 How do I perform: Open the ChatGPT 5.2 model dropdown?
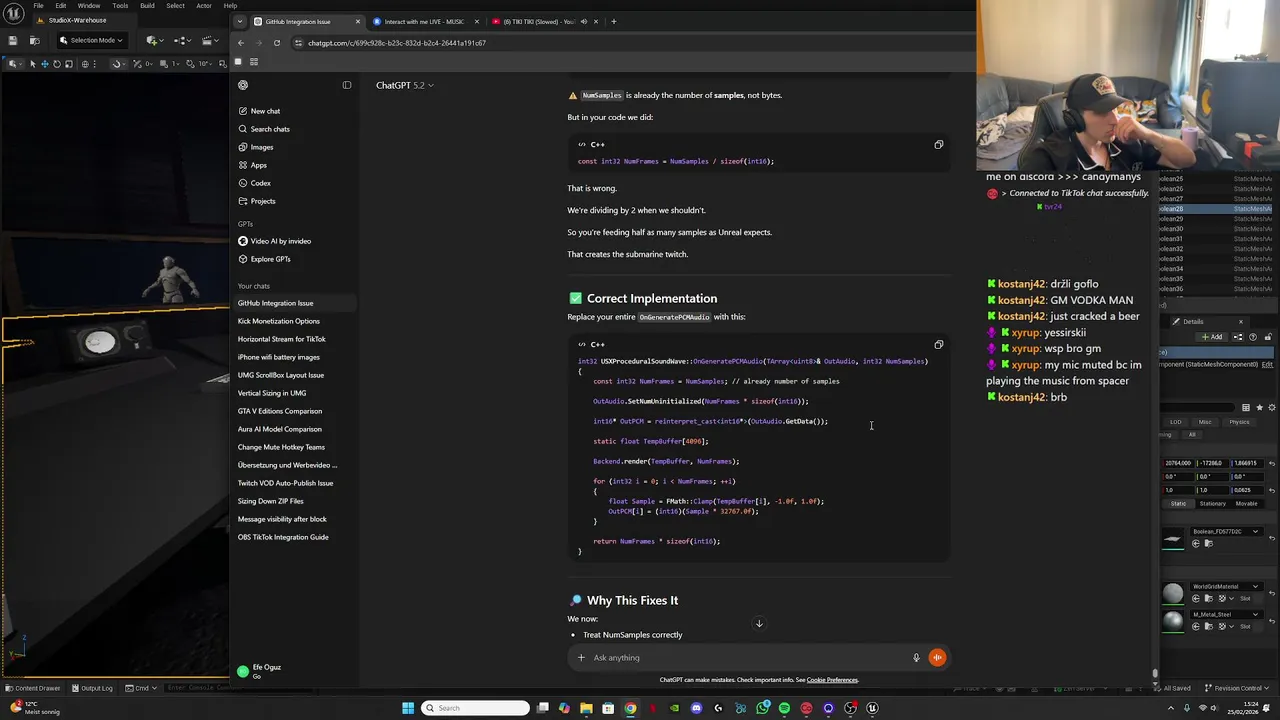405,85
